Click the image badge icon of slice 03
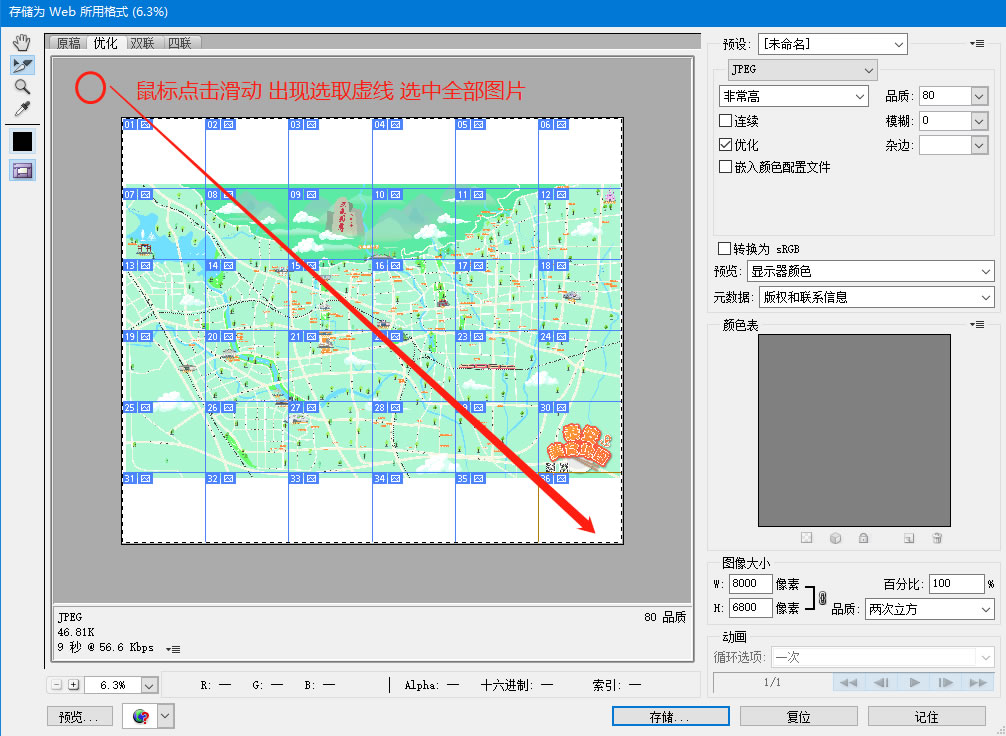 click(311, 124)
